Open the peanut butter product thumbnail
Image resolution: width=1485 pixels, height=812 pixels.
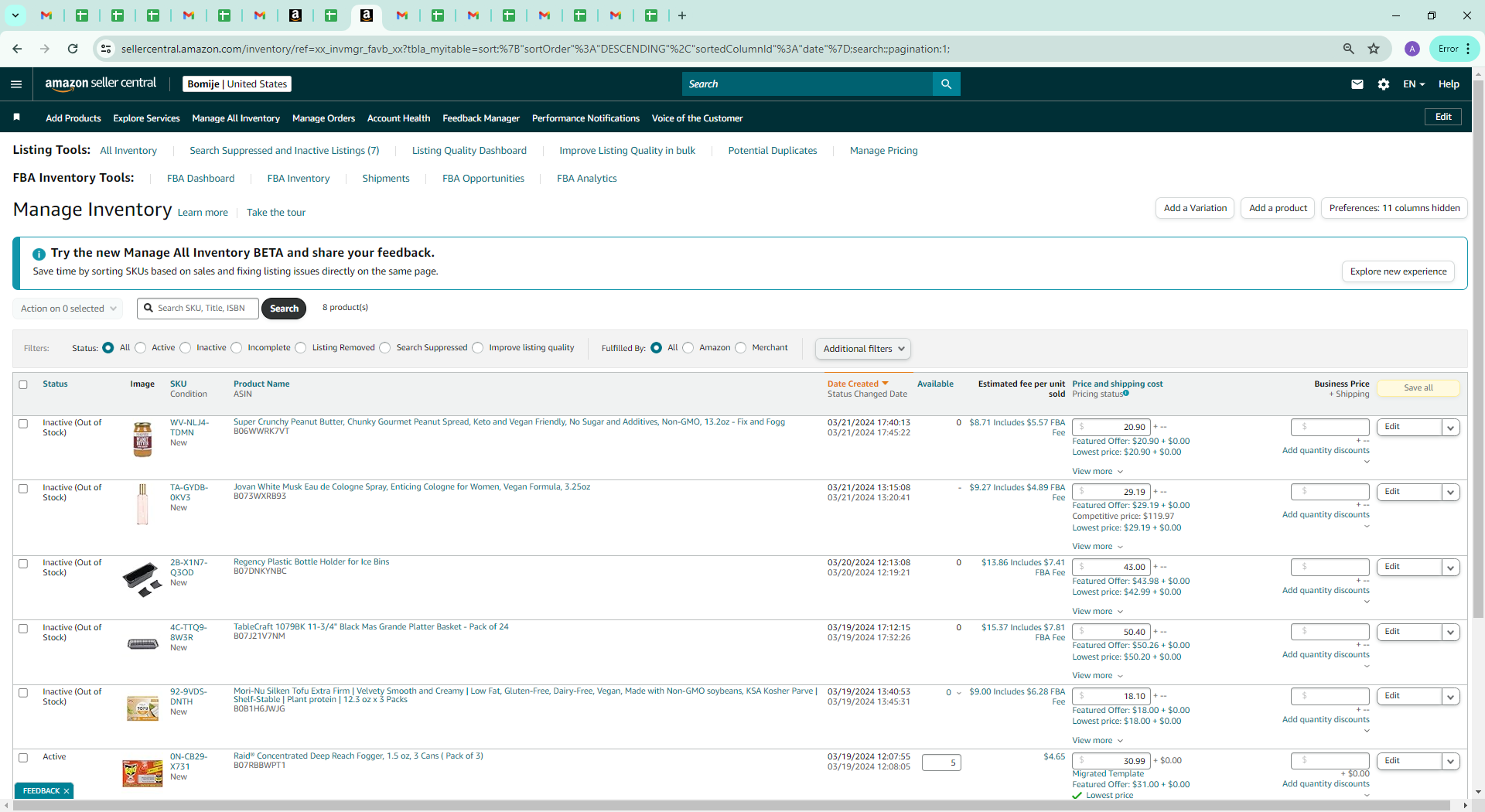142,439
